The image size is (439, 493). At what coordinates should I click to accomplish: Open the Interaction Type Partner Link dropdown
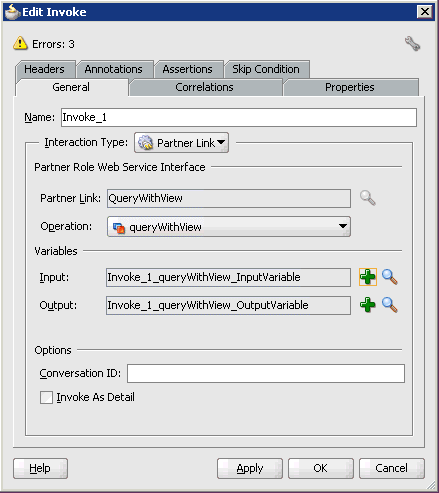click(x=181, y=143)
